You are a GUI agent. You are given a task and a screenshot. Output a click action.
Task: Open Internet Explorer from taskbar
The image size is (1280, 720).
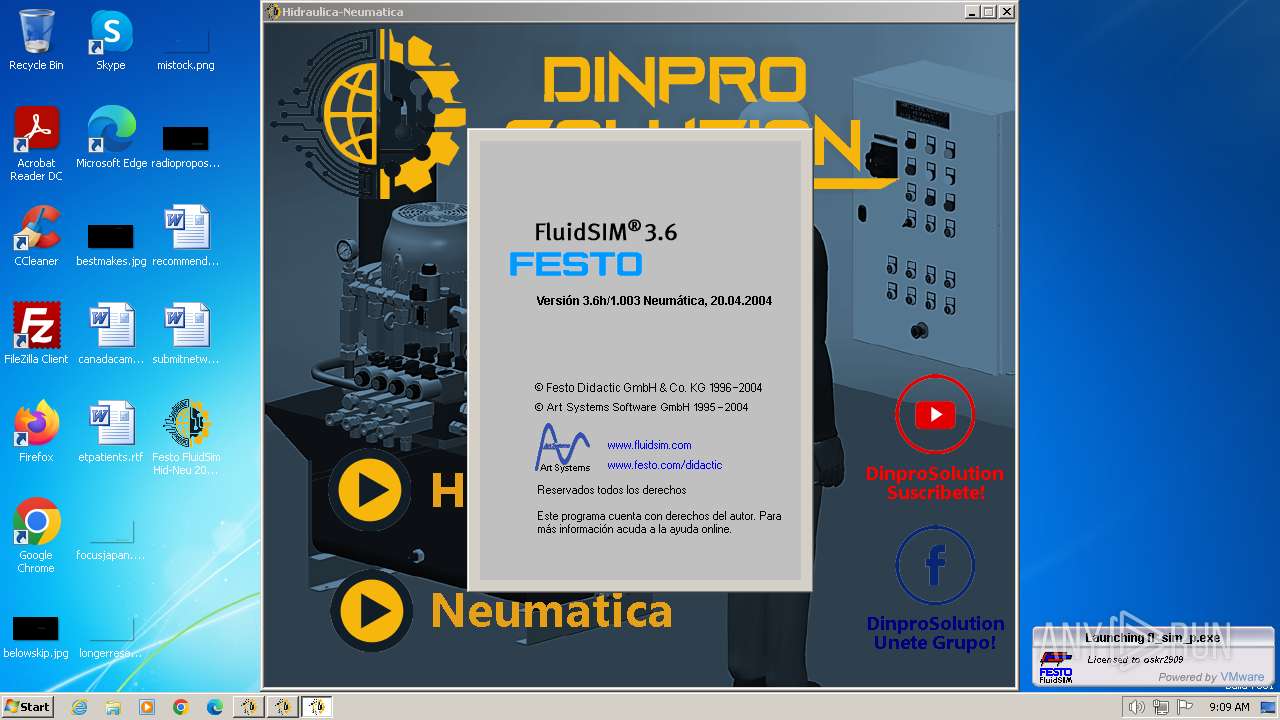[x=80, y=707]
